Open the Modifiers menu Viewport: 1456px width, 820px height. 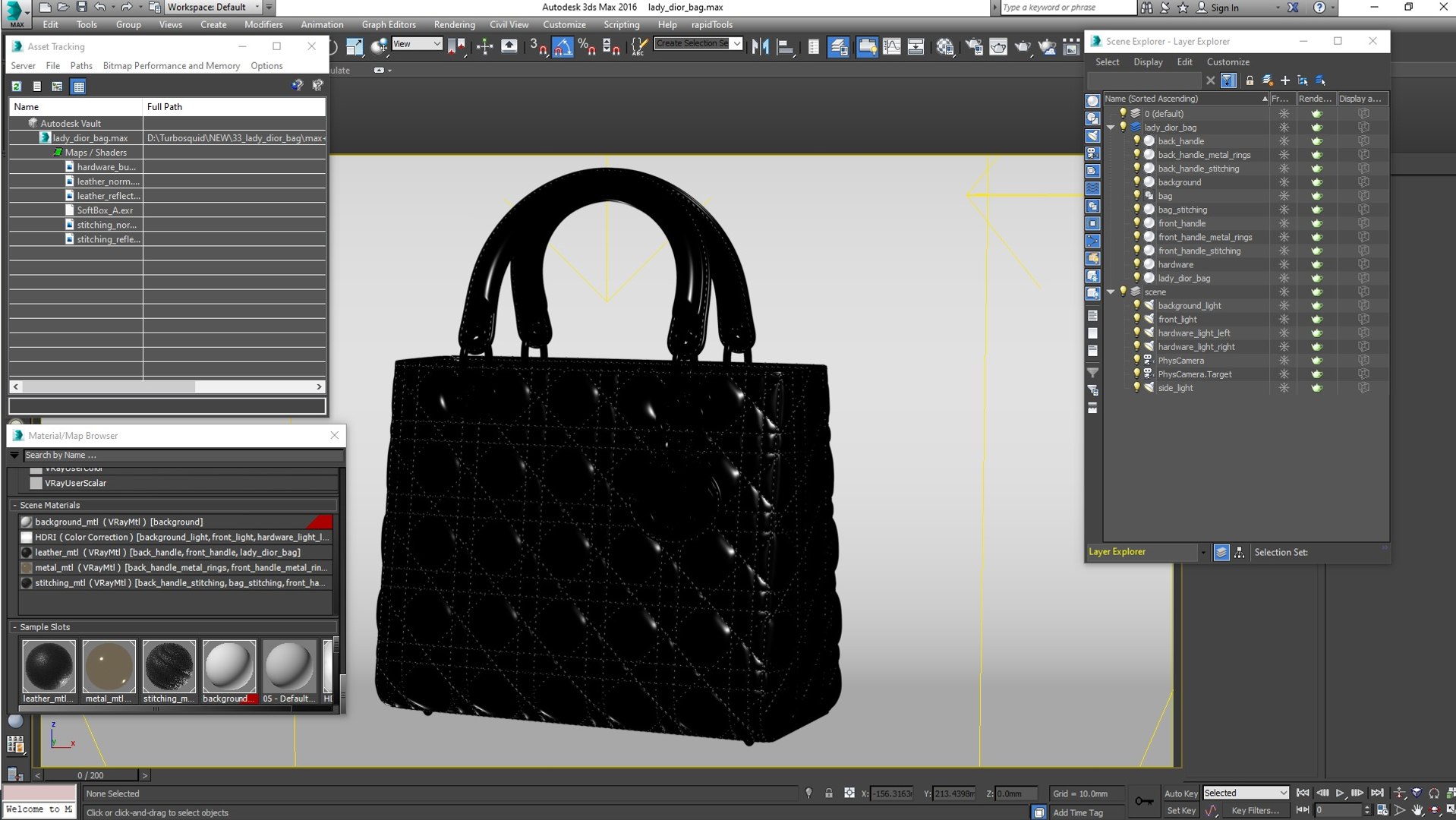[x=263, y=24]
